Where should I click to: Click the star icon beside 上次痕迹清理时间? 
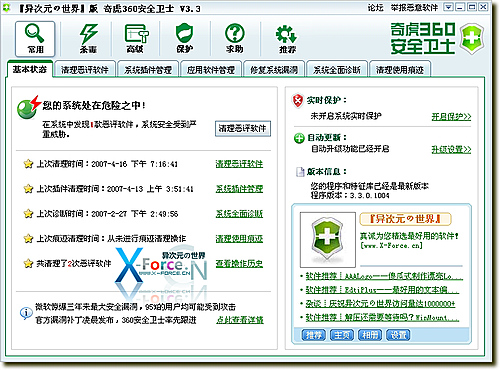pos(28,238)
